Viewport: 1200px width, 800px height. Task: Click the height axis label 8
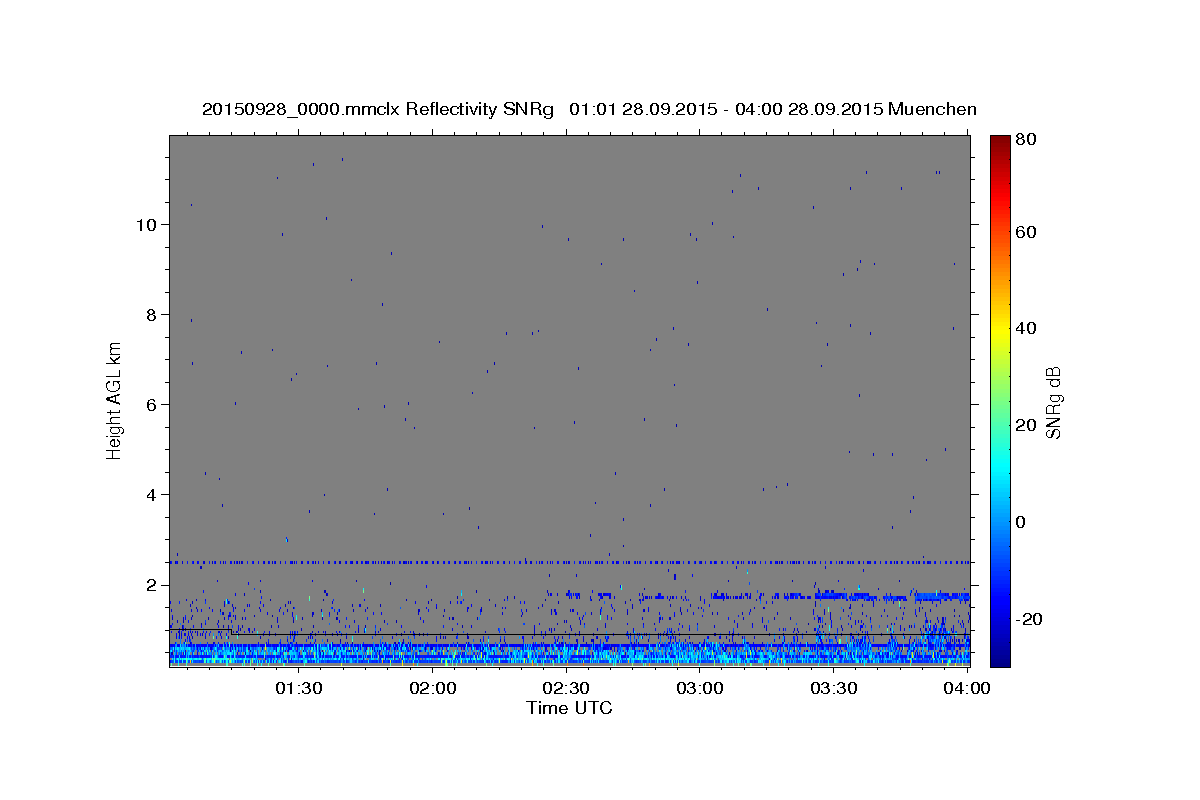pyautogui.click(x=150, y=315)
